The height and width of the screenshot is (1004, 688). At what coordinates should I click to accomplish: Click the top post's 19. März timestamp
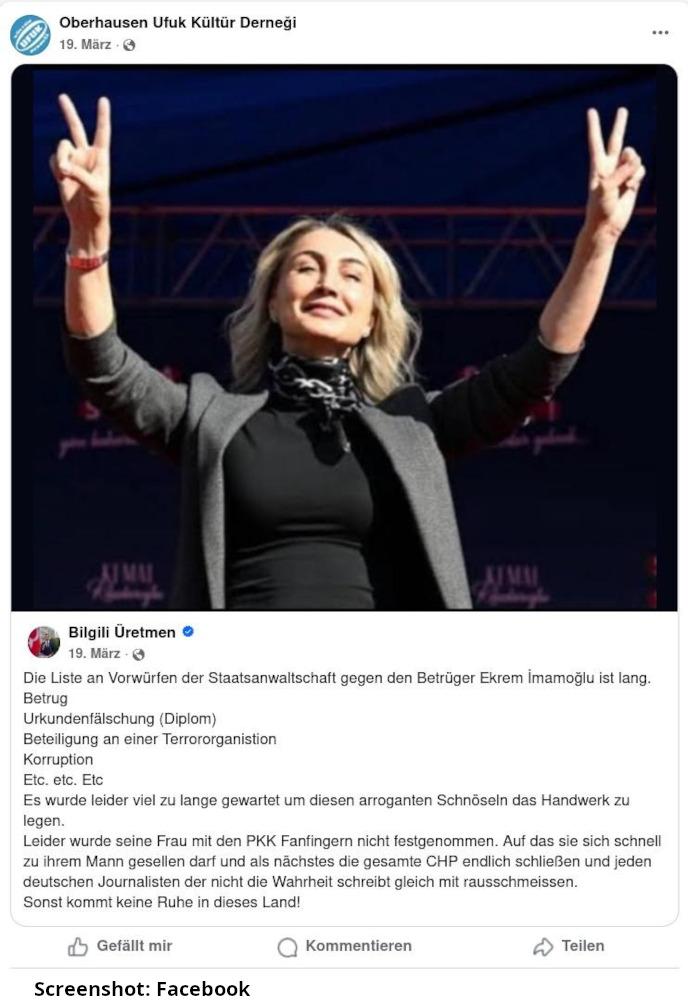85,45
